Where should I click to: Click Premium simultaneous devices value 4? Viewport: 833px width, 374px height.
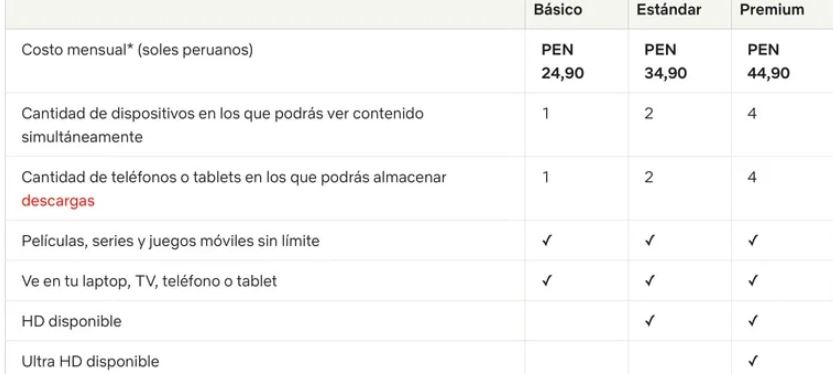(752, 114)
